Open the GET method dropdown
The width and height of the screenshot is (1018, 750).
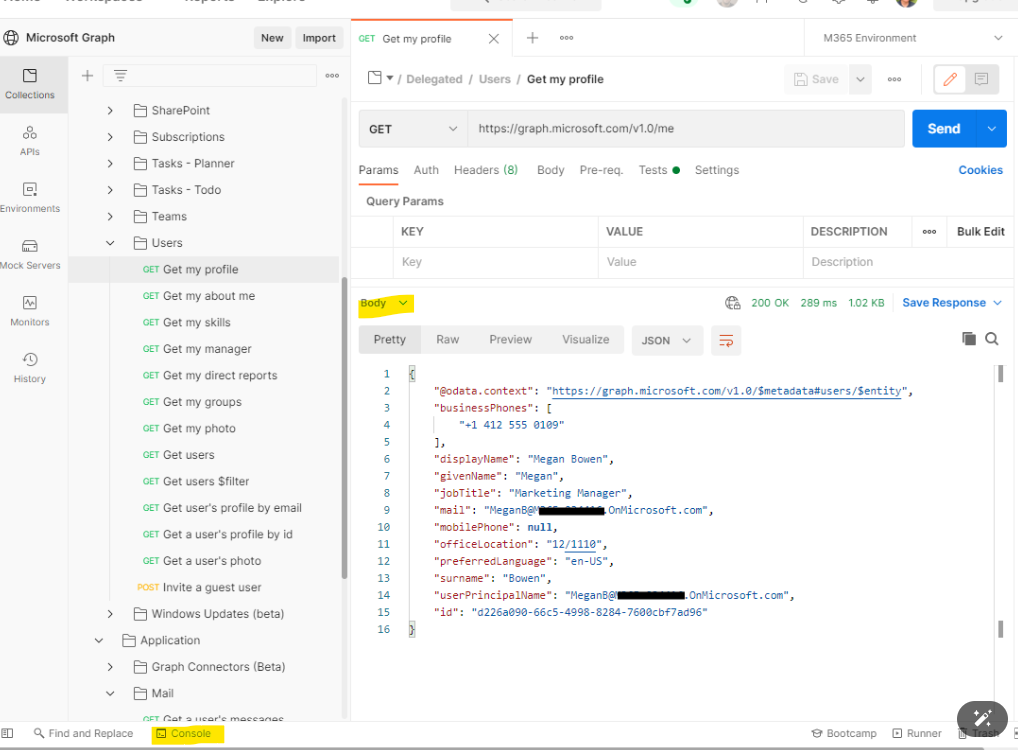[x=413, y=129]
